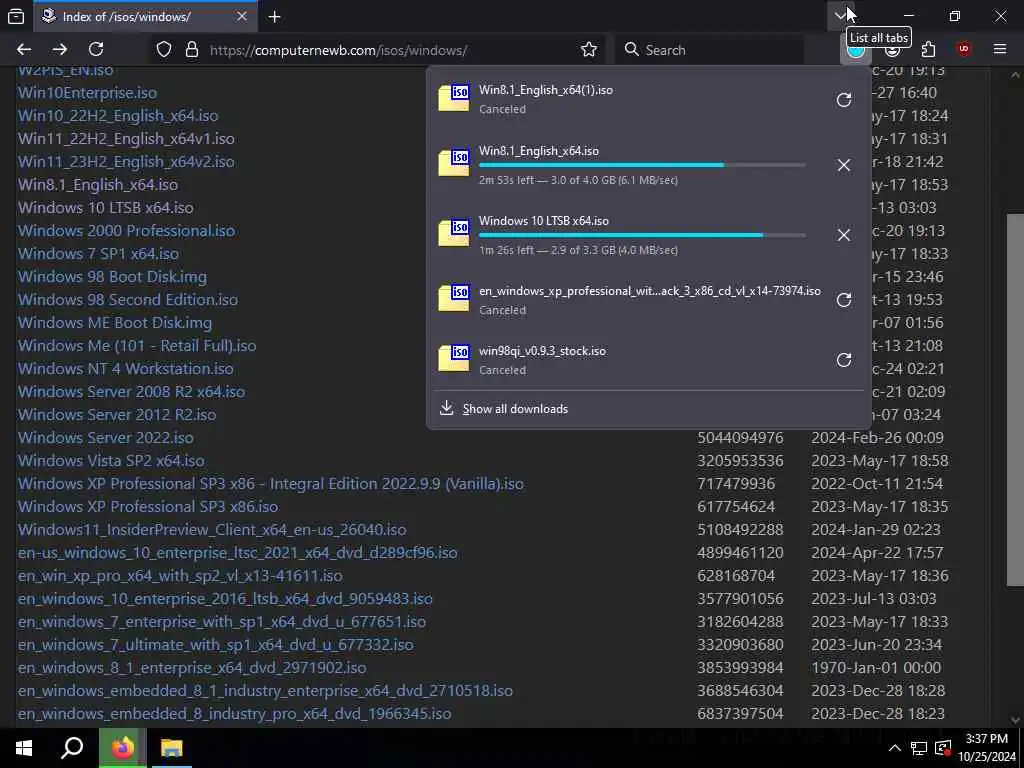
Task: Open the Extensions puzzle-piece menu
Action: pyautogui.click(x=928, y=50)
